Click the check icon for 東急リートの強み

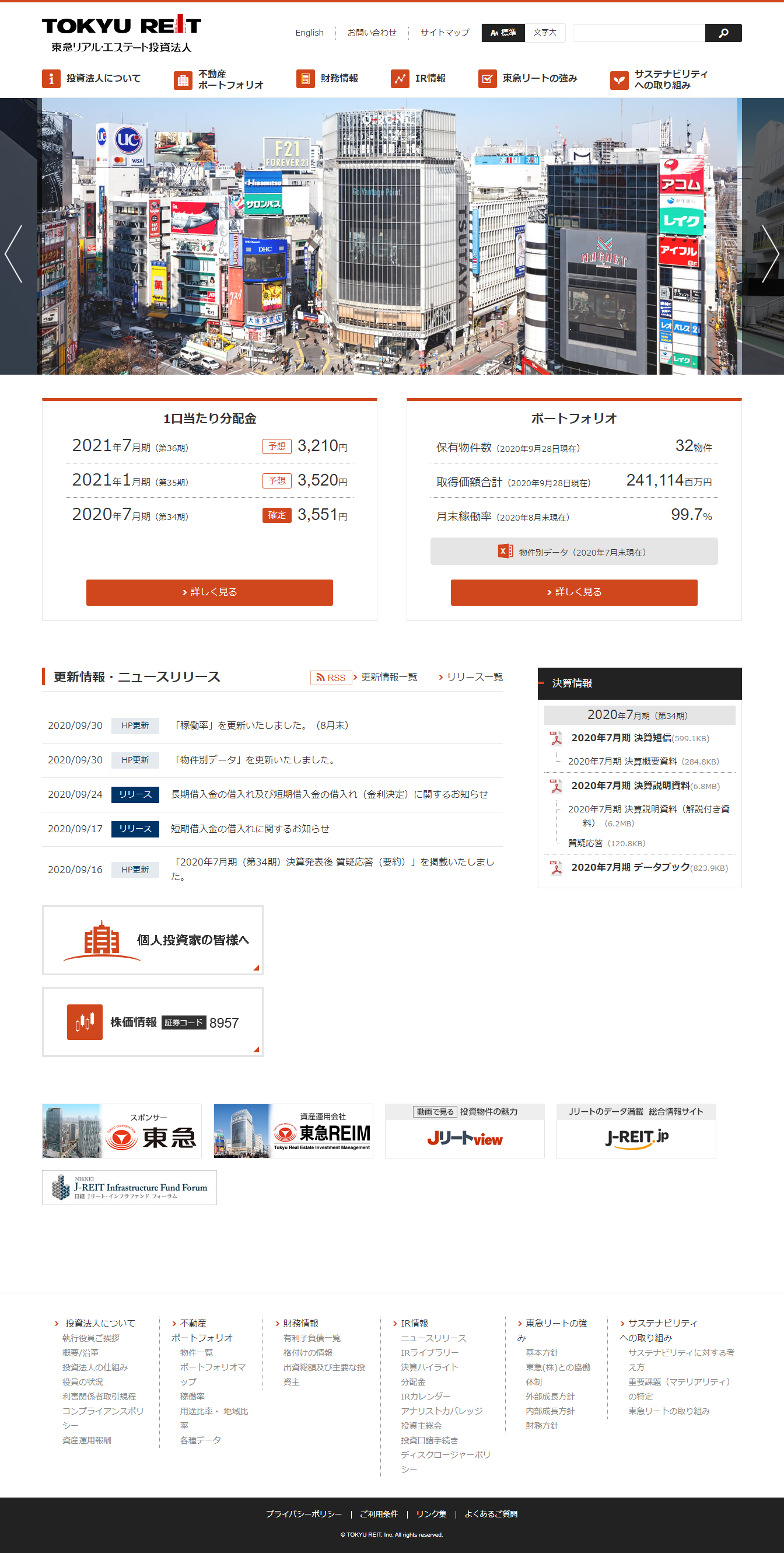pyautogui.click(x=488, y=78)
